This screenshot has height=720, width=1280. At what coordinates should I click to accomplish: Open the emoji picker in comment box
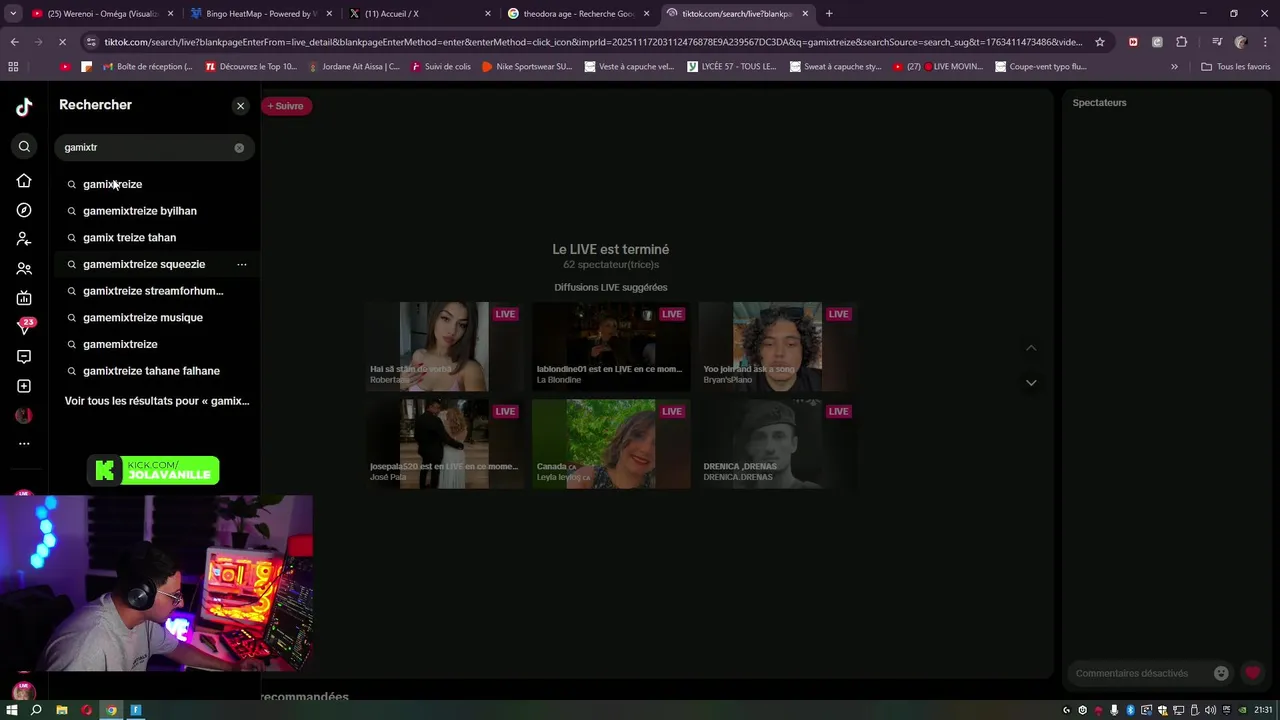(1221, 673)
